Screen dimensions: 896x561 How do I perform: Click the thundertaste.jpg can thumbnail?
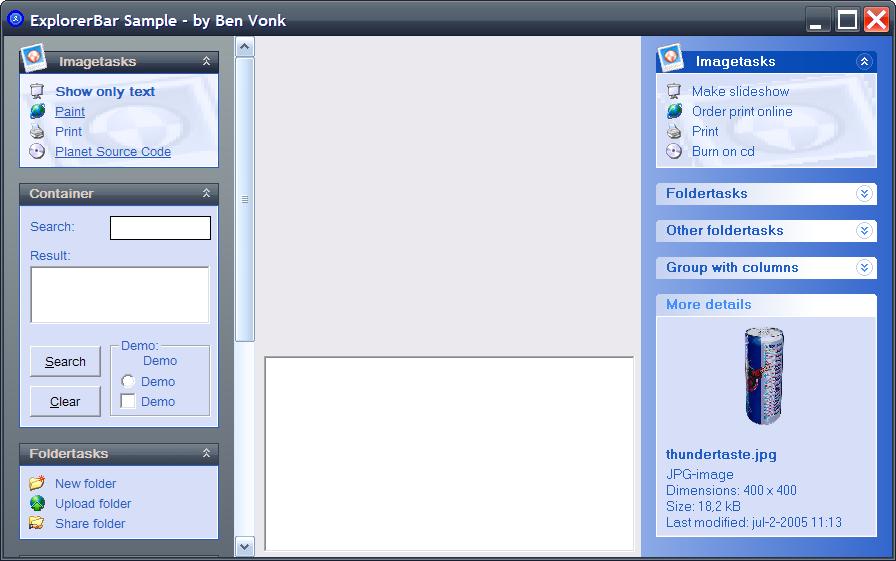765,377
